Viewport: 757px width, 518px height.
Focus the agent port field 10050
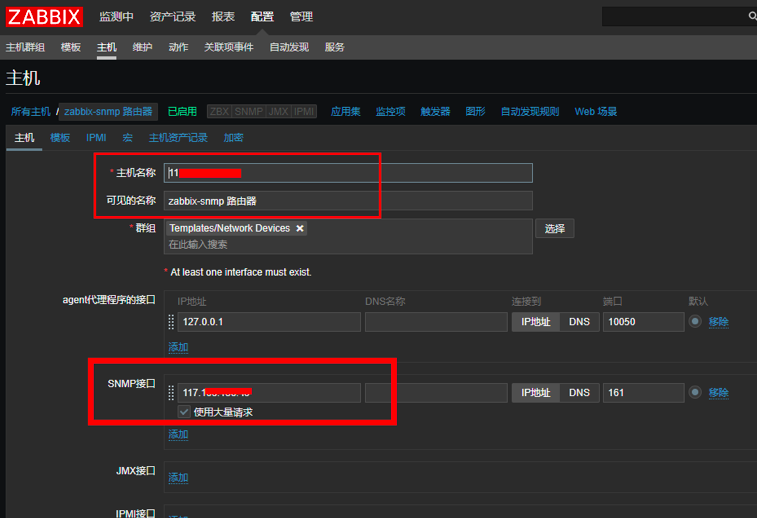(x=643, y=322)
